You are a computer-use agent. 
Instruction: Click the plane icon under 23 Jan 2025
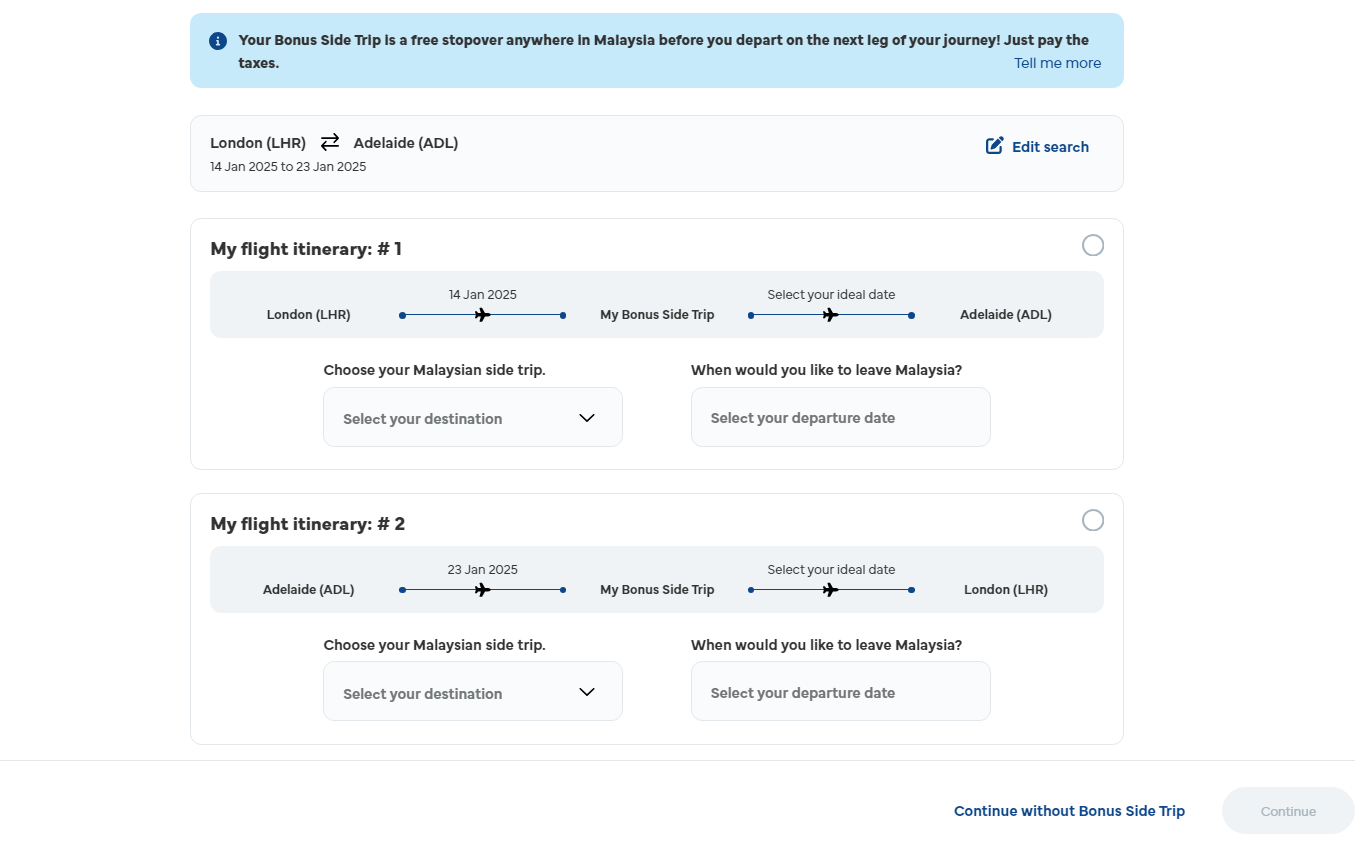click(x=483, y=590)
